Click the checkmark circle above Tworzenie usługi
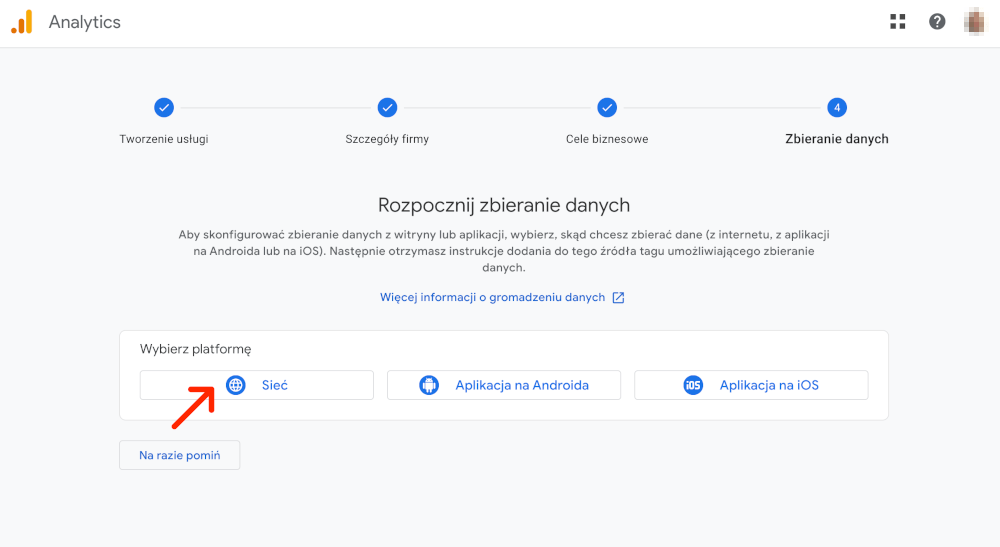The image size is (1000, 547). click(x=164, y=107)
